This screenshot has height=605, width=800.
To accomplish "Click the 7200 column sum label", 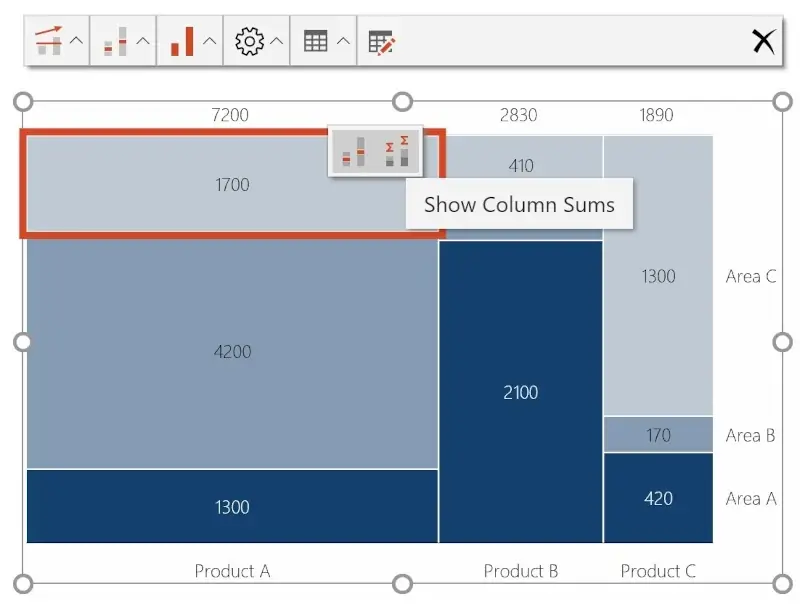I will click(230, 115).
